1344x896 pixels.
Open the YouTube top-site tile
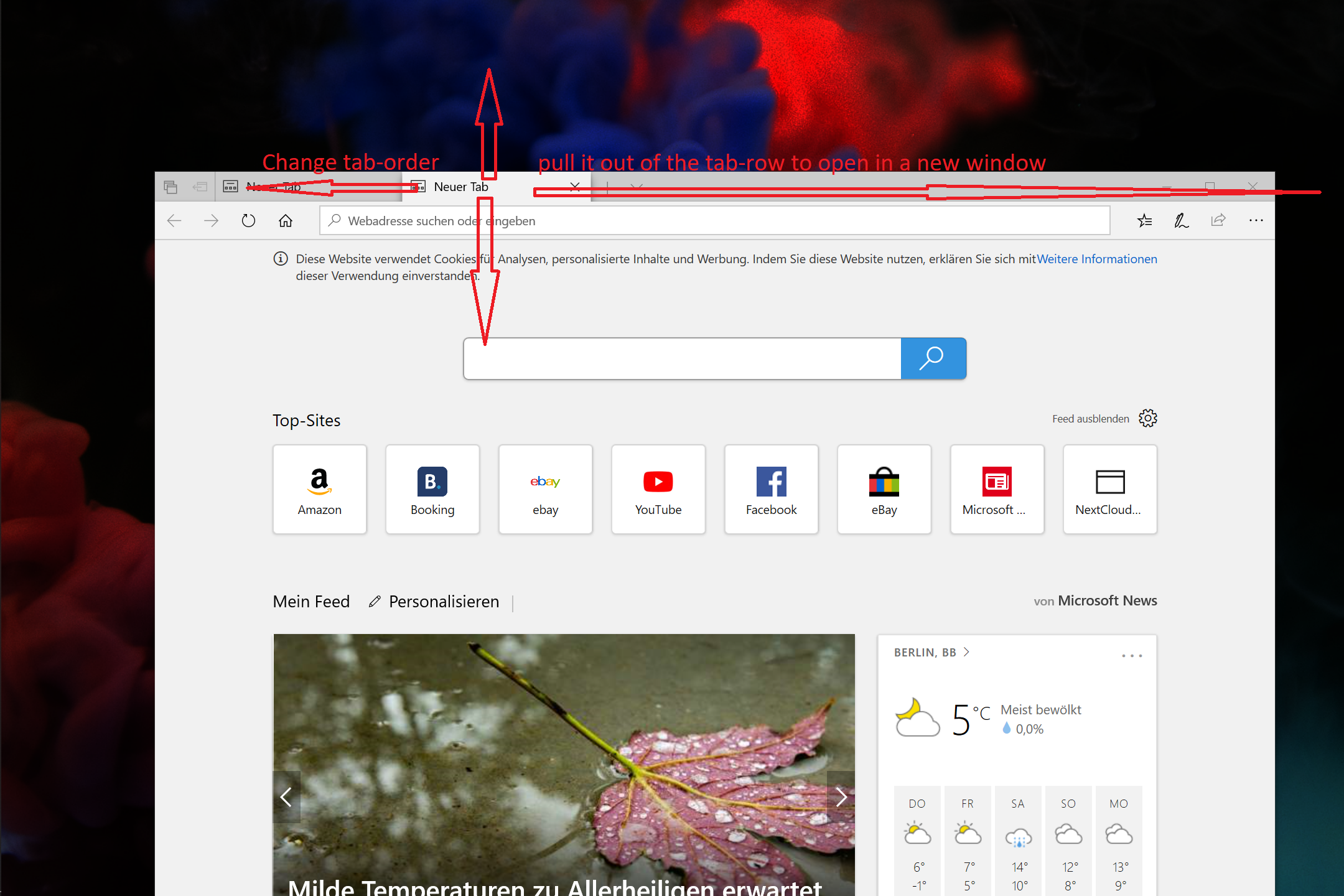pos(658,489)
